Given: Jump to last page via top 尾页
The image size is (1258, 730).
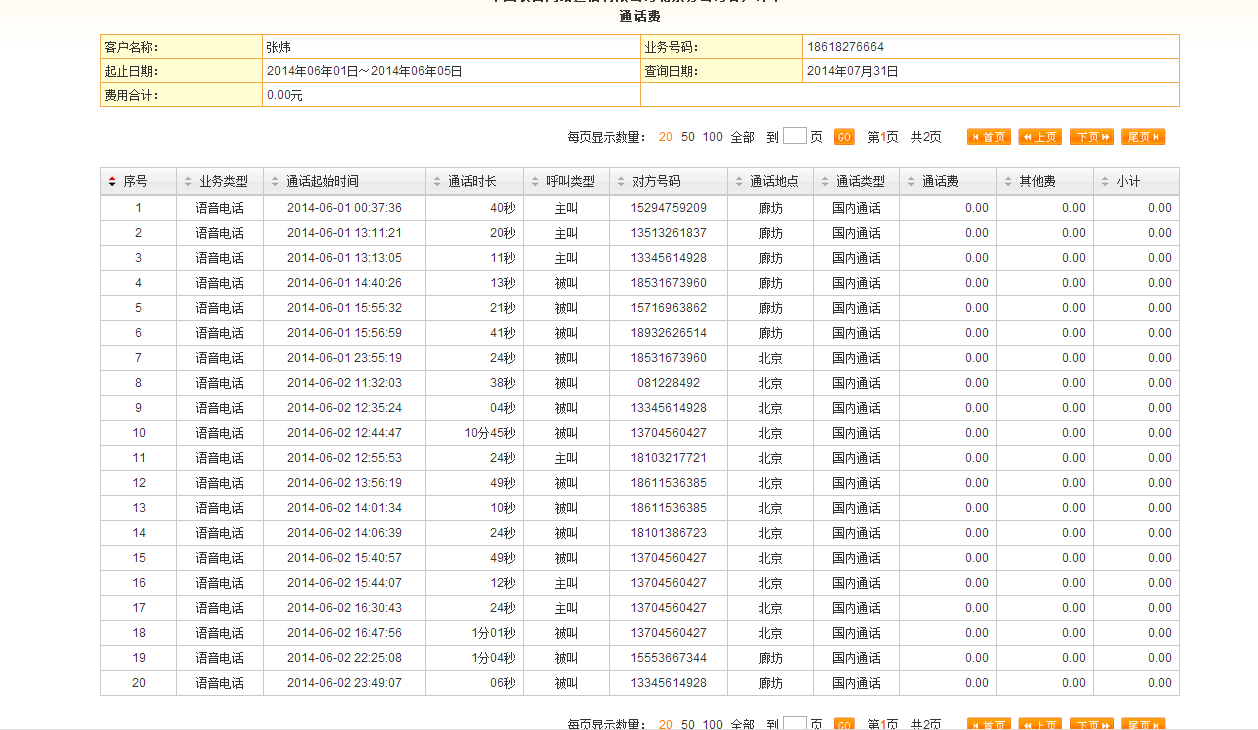Looking at the screenshot, I should click(x=1143, y=137).
